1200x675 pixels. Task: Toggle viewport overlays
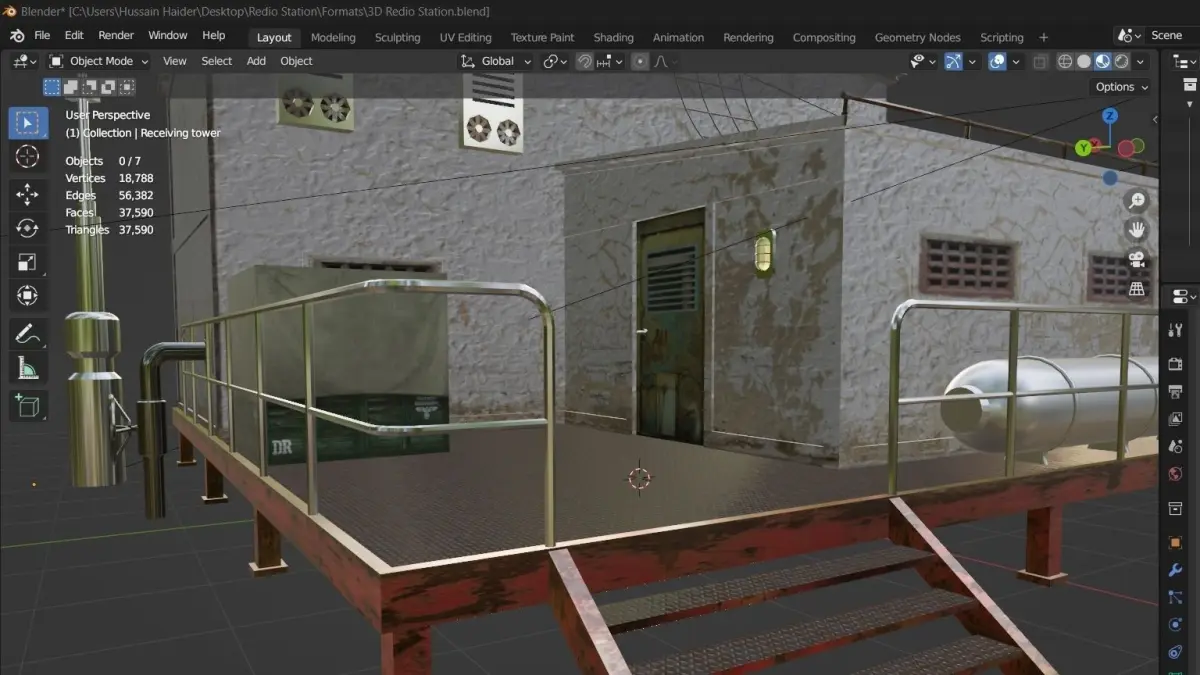[x=997, y=61]
